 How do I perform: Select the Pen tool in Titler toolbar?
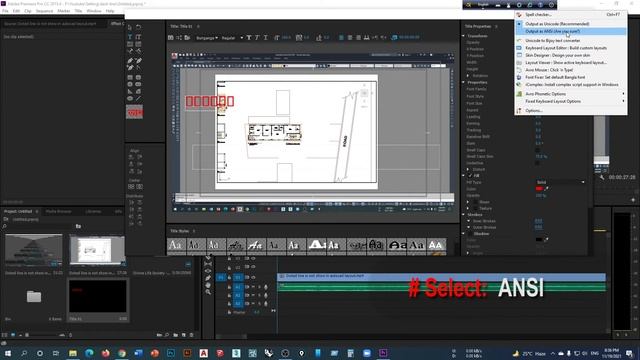click(x=130, y=60)
